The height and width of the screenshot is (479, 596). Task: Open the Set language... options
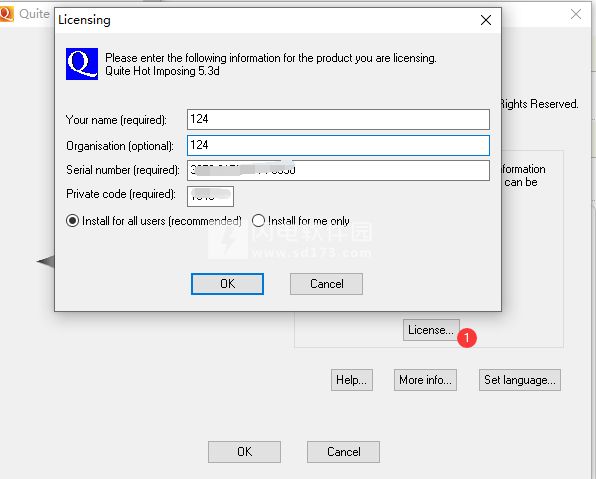520,380
